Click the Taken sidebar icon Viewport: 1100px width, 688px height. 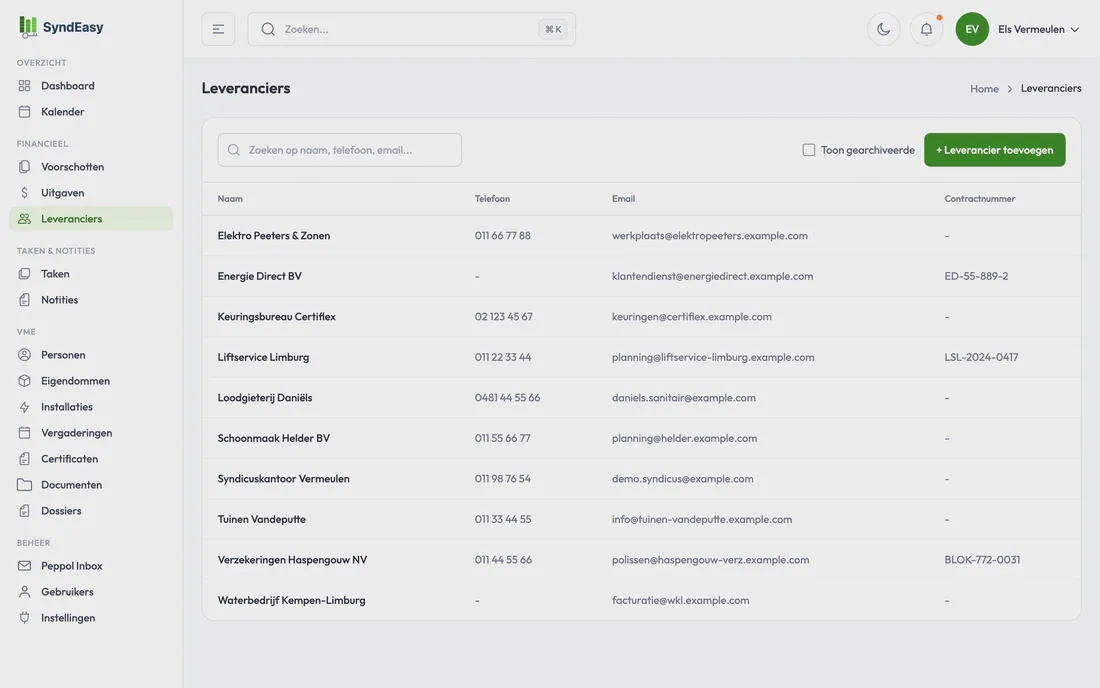[x=25, y=274]
